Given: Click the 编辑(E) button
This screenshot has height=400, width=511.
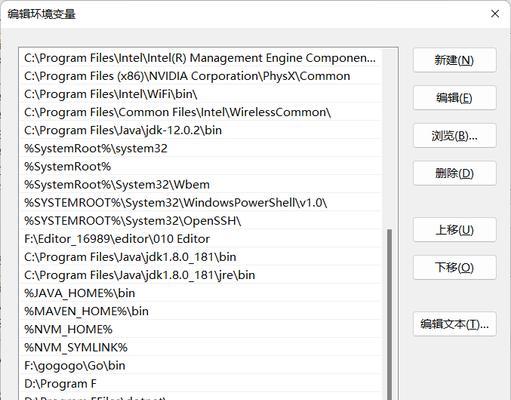Looking at the screenshot, I should point(455,98).
